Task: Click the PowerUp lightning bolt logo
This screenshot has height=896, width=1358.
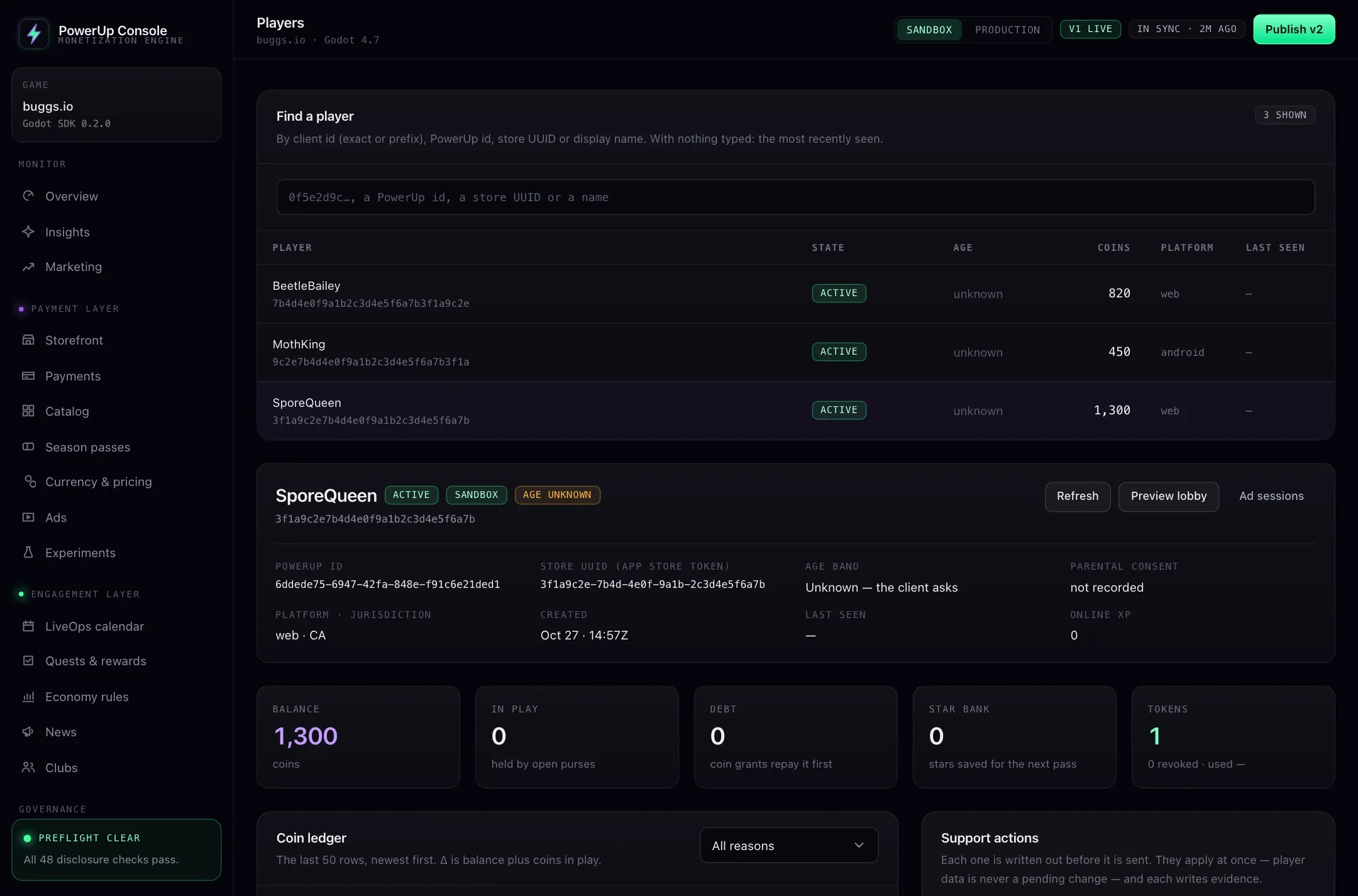Action: pos(34,34)
